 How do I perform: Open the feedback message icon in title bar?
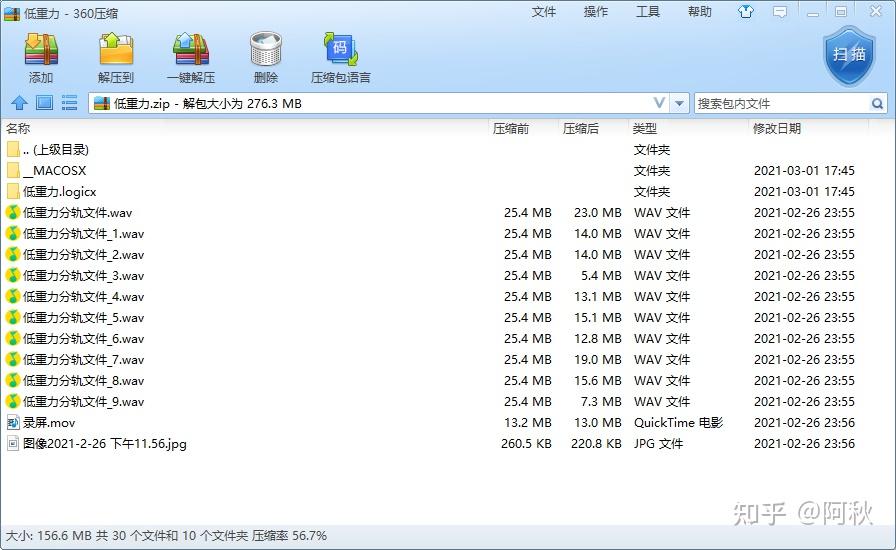(x=780, y=11)
